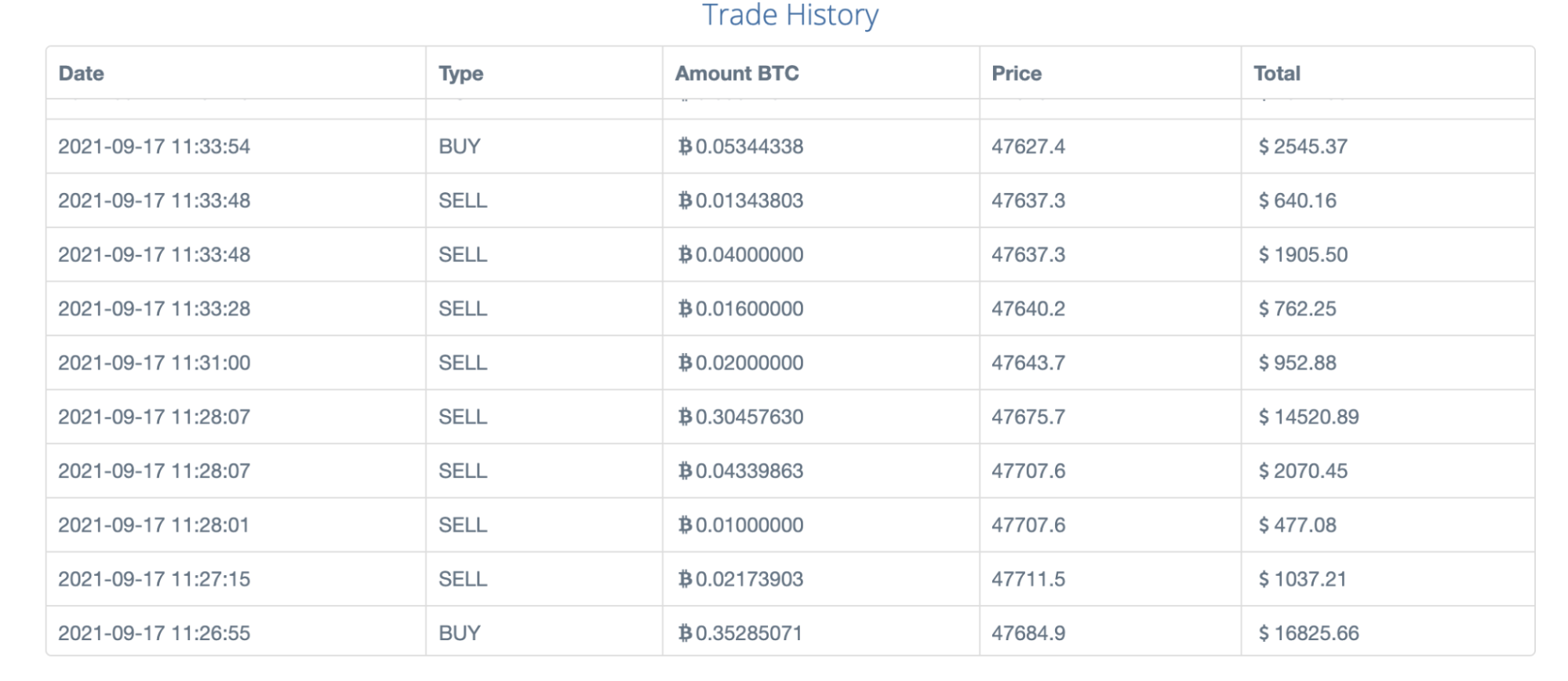
Task: Click the bitcoin icon beside 0.30457630
Action: tap(685, 417)
